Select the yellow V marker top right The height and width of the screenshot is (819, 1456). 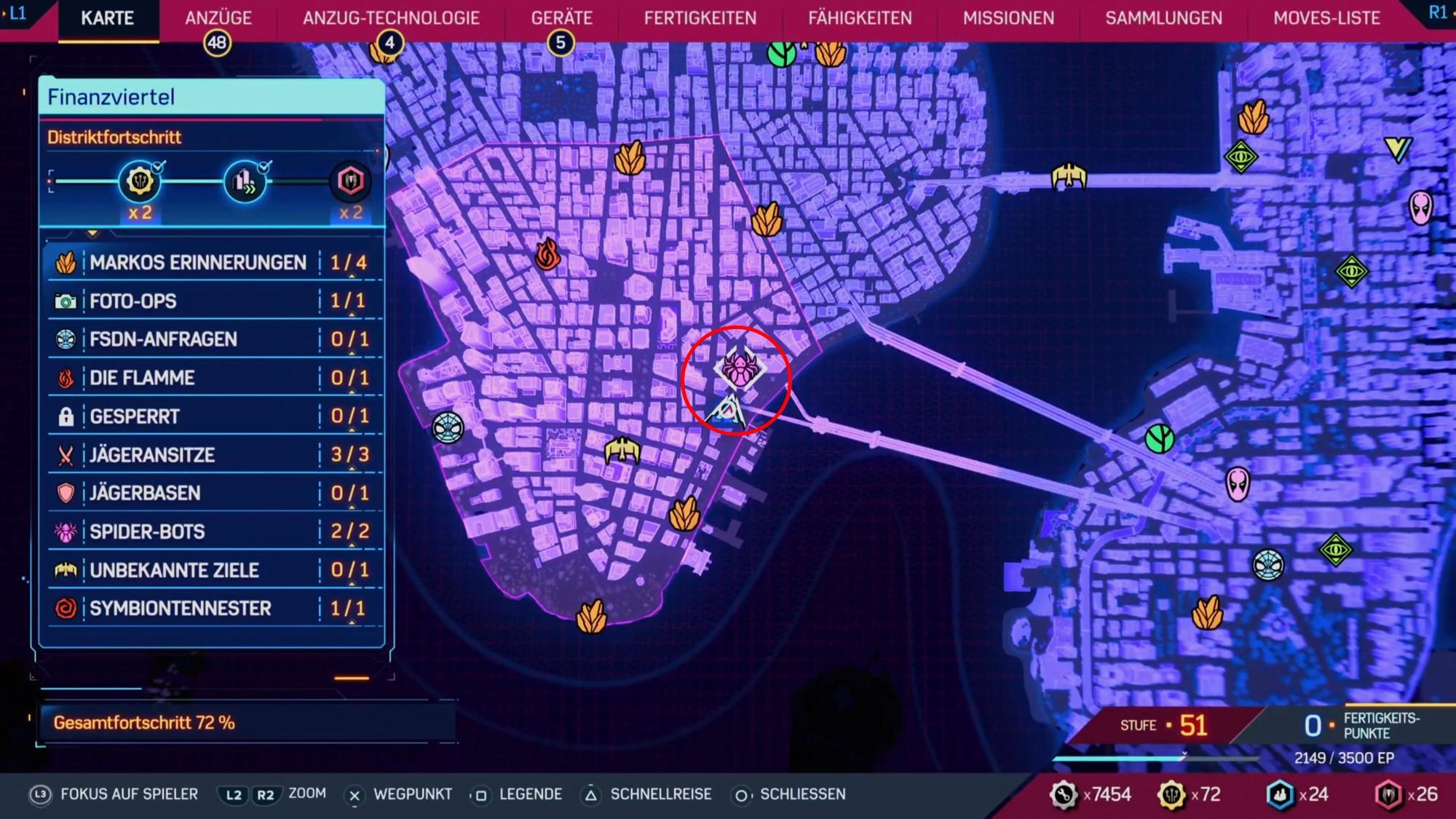pos(1398,149)
